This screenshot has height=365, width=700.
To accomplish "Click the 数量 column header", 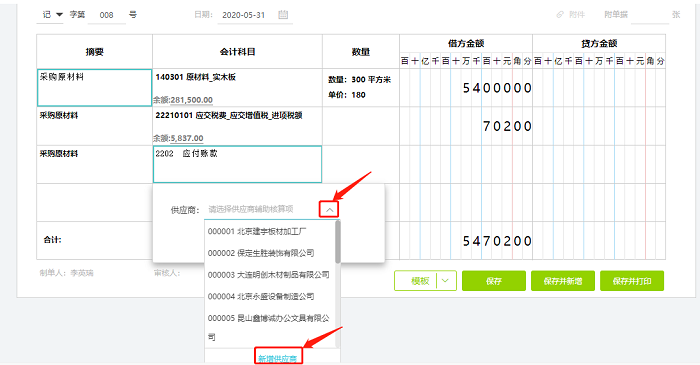I will point(361,52).
